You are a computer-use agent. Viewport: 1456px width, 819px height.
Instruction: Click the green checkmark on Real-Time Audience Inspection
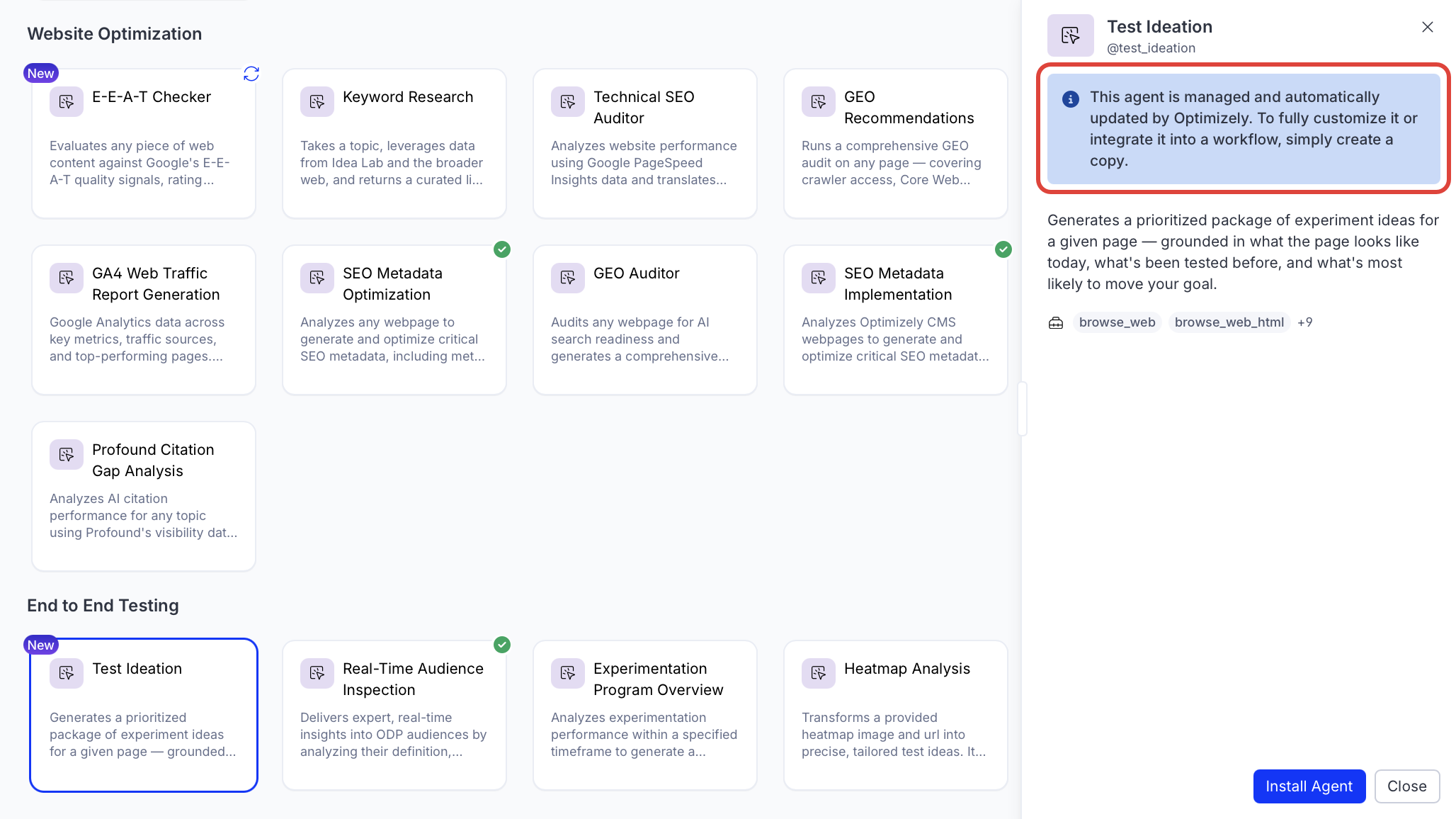(x=503, y=645)
